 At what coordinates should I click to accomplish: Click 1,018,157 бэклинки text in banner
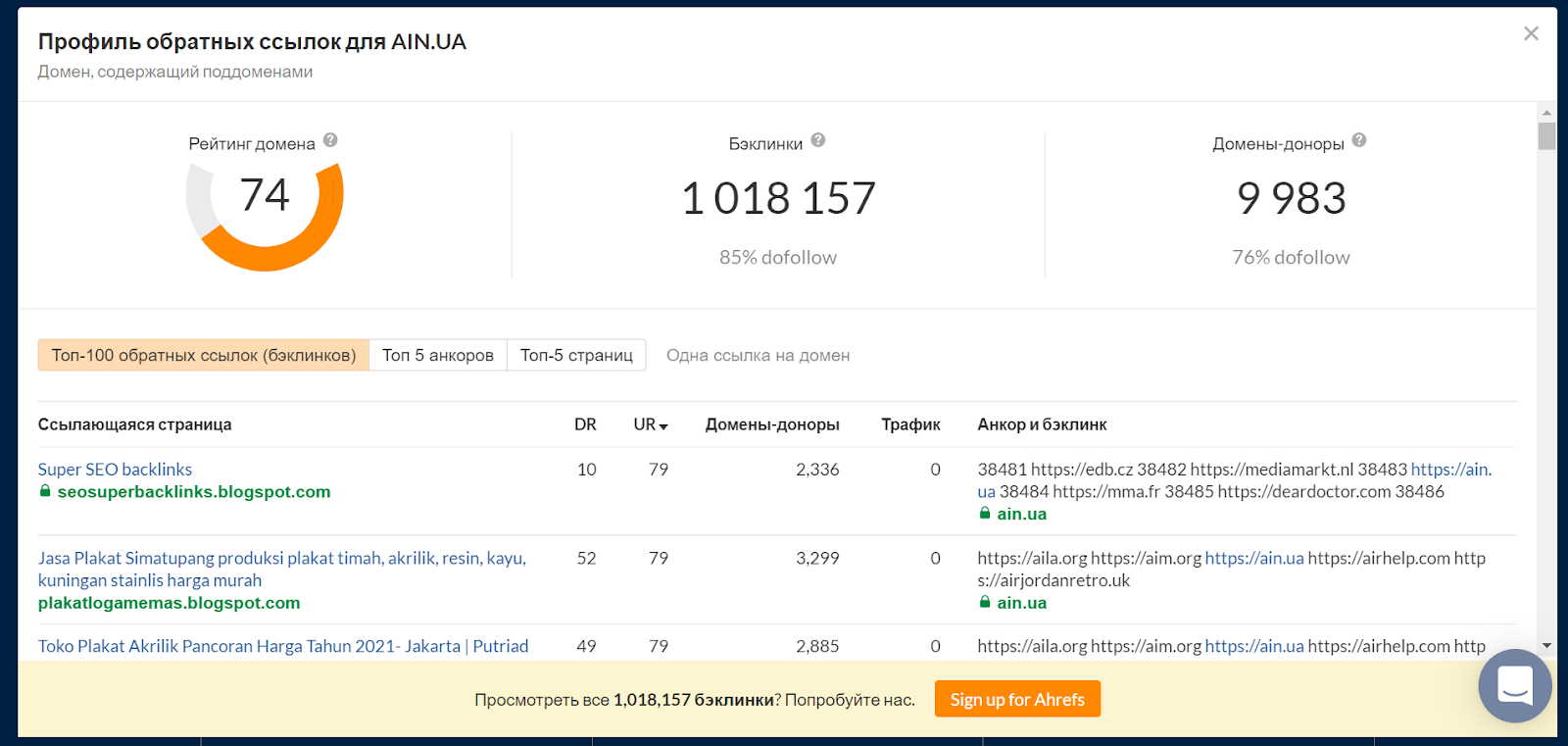[x=694, y=700]
